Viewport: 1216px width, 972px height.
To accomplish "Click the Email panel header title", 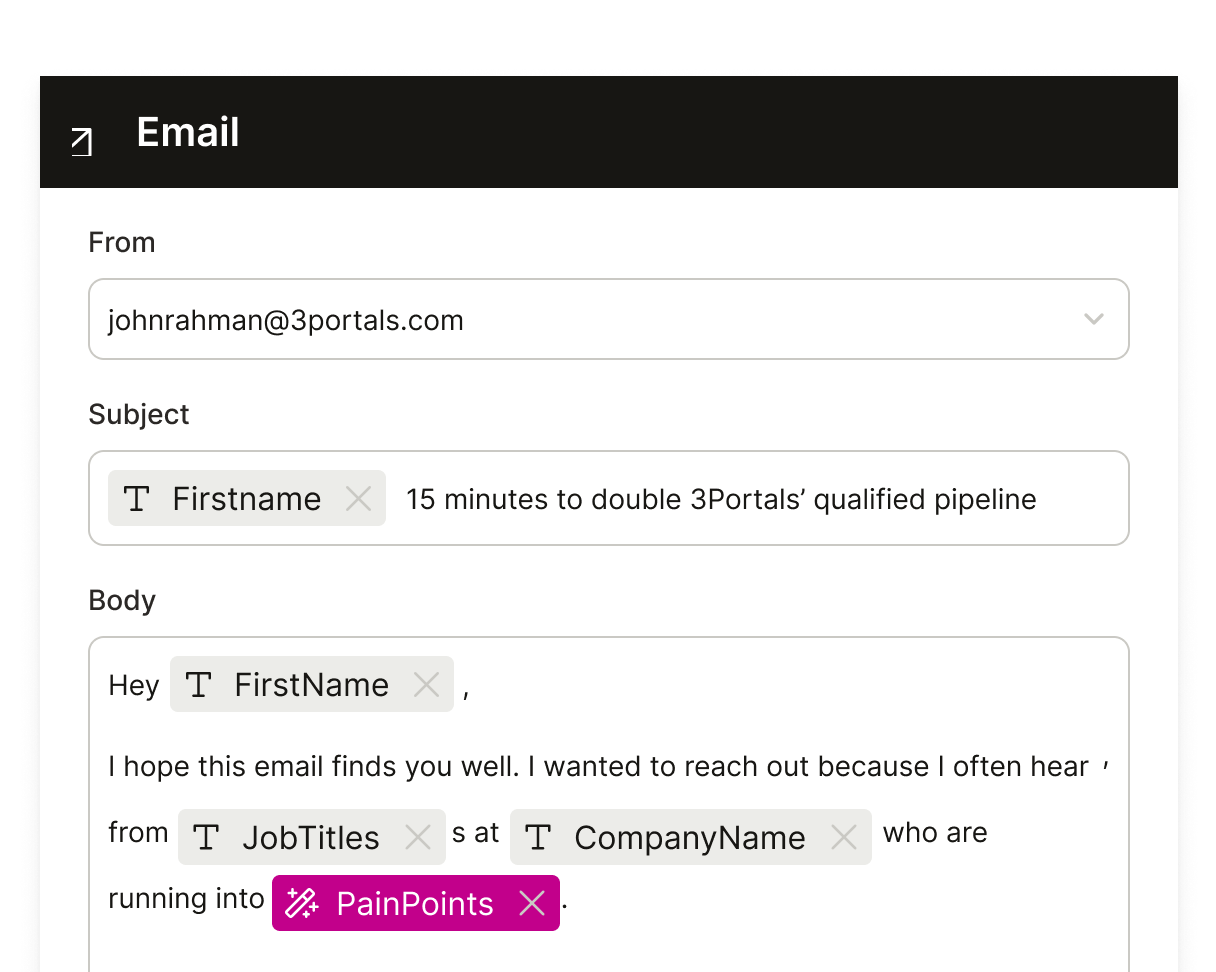I will point(187,132).
